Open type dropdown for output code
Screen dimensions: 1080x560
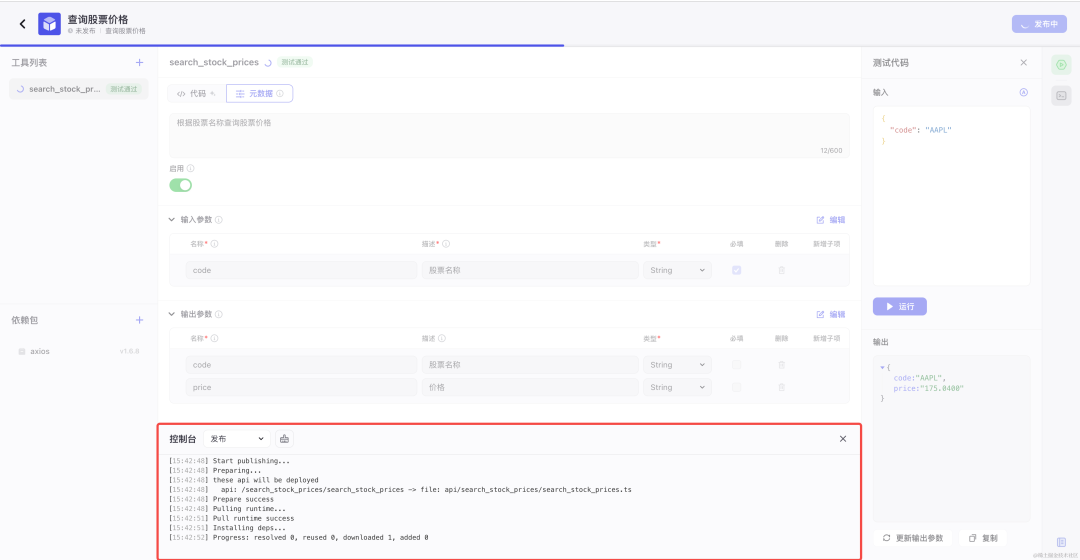677,364
